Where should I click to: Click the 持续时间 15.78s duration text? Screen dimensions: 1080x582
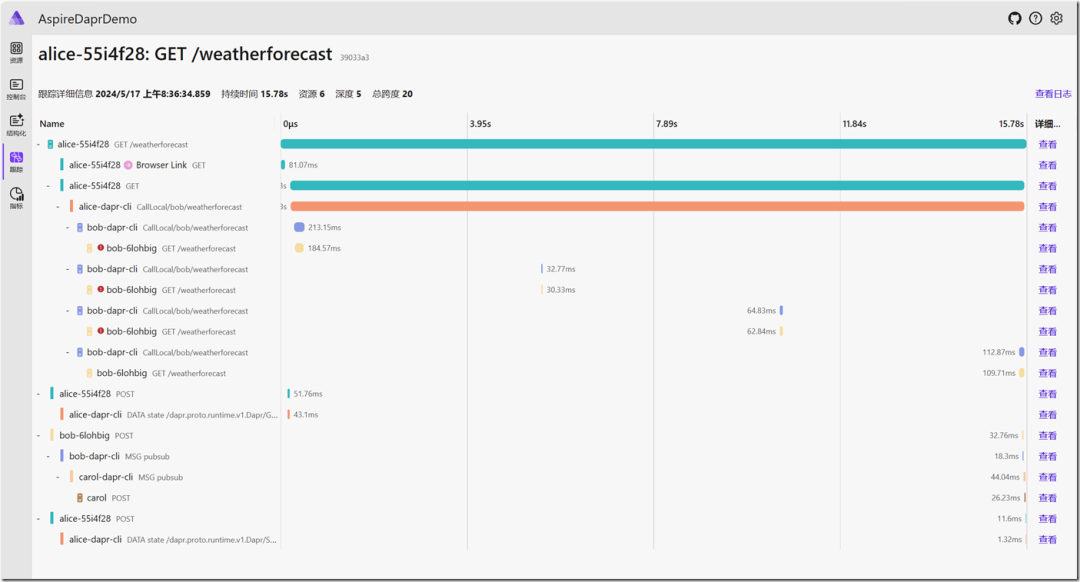(254, 94)
